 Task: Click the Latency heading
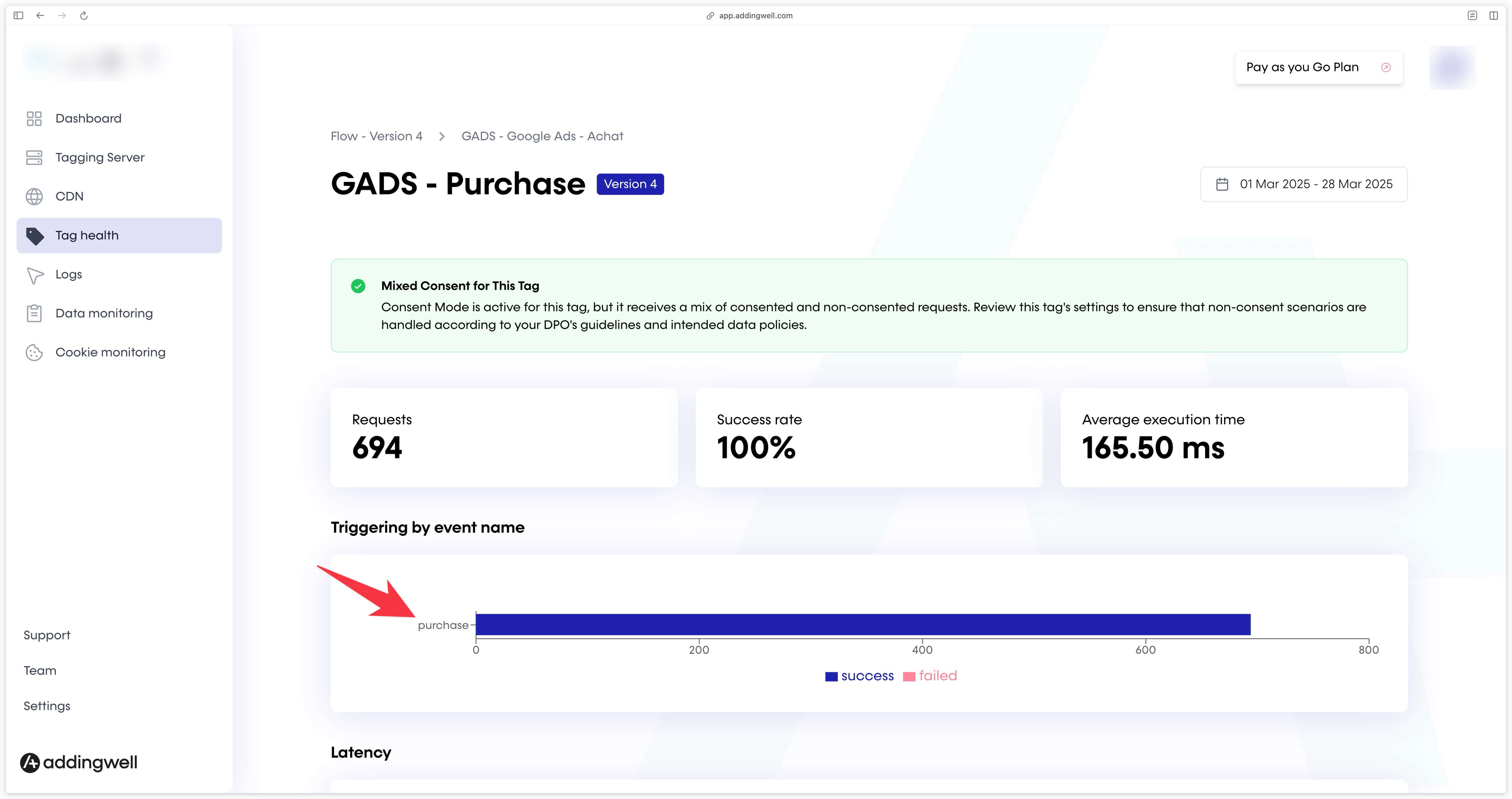tap(361, 753)
